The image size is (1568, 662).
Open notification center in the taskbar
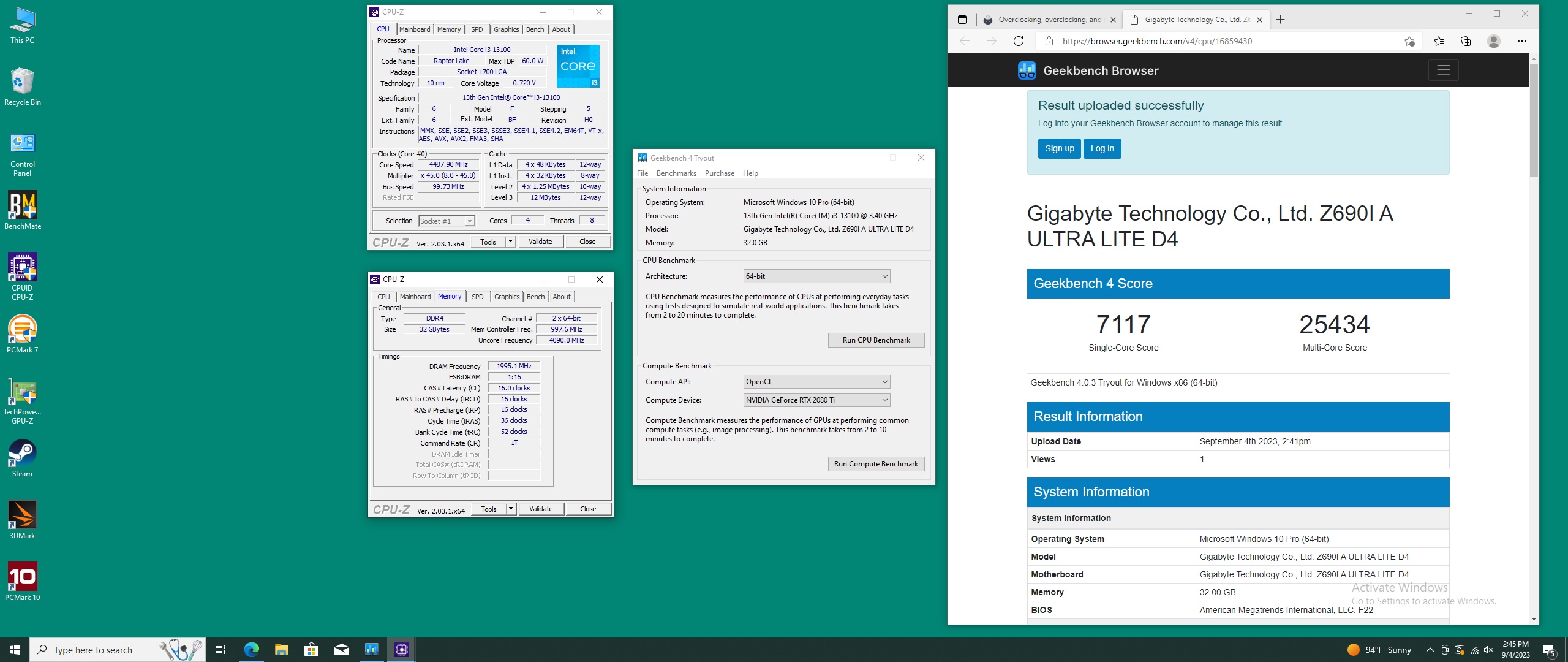1549,650
